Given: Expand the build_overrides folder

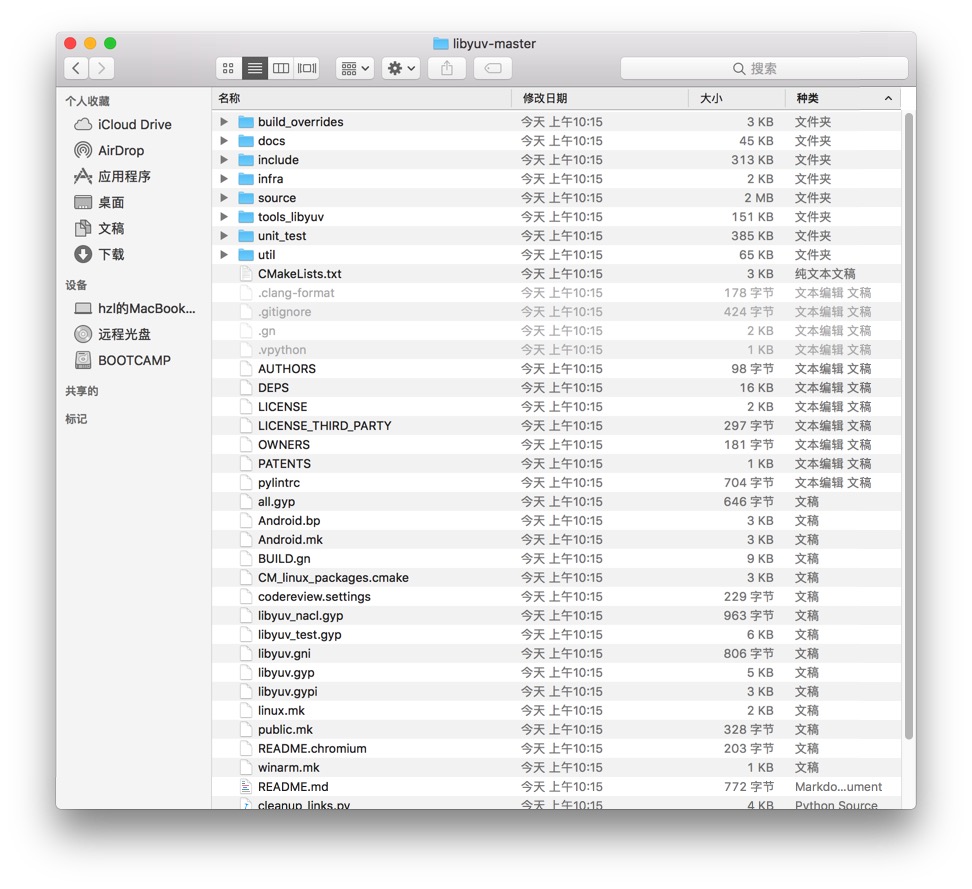Looking at the screenshot, I should 224,122.
